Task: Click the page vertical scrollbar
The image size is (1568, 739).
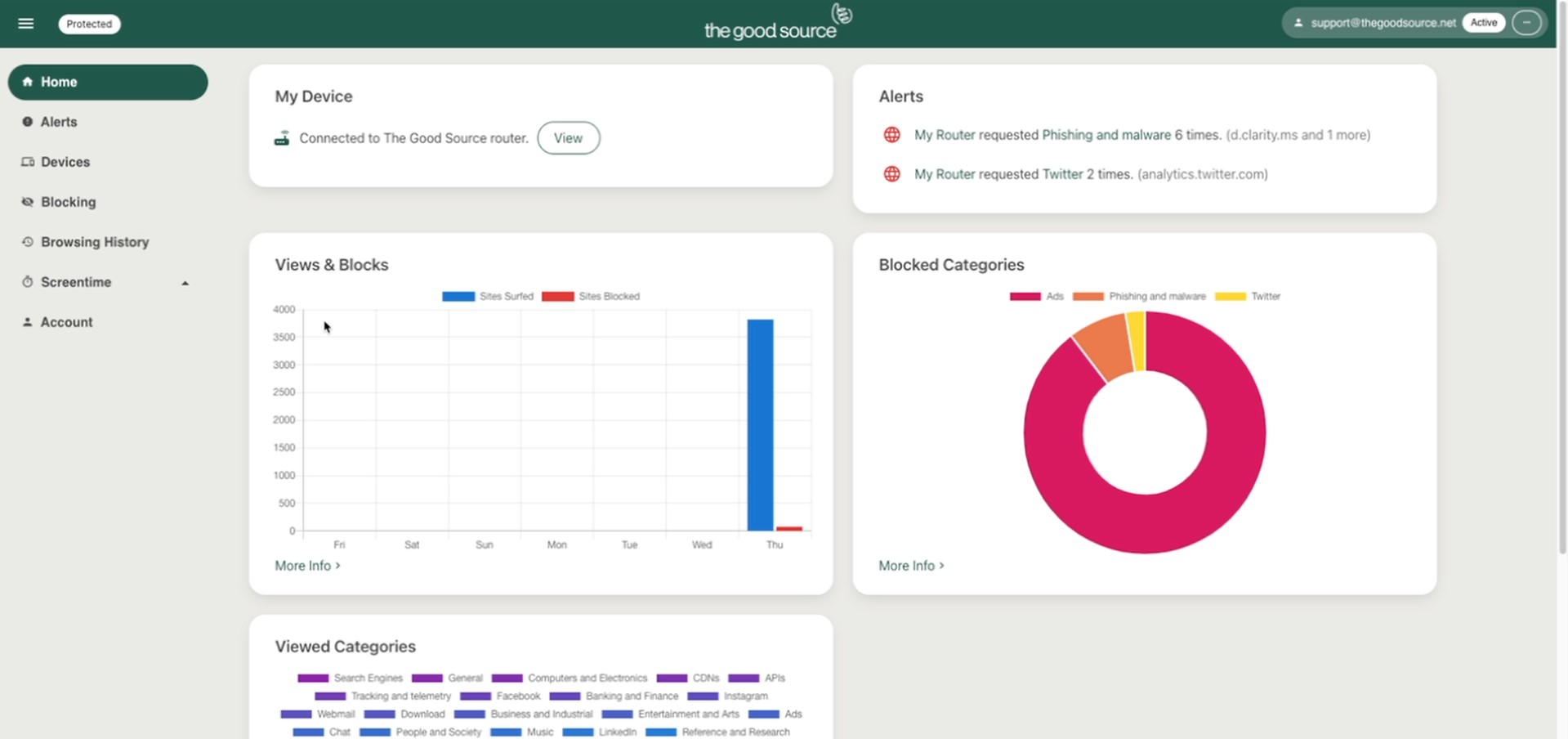Action: (1562, 278)
